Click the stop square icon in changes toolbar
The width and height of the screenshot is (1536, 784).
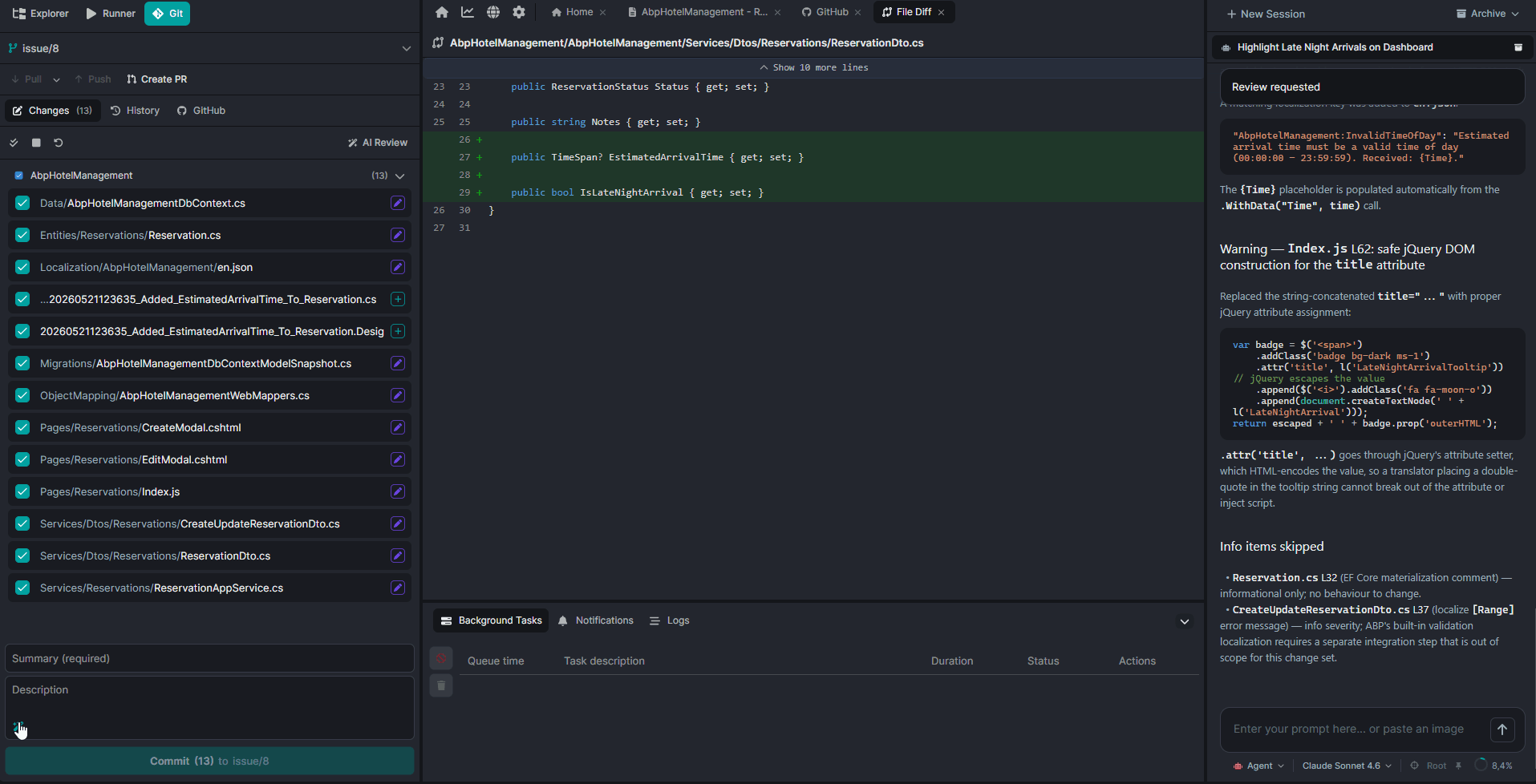pos(36,143)
